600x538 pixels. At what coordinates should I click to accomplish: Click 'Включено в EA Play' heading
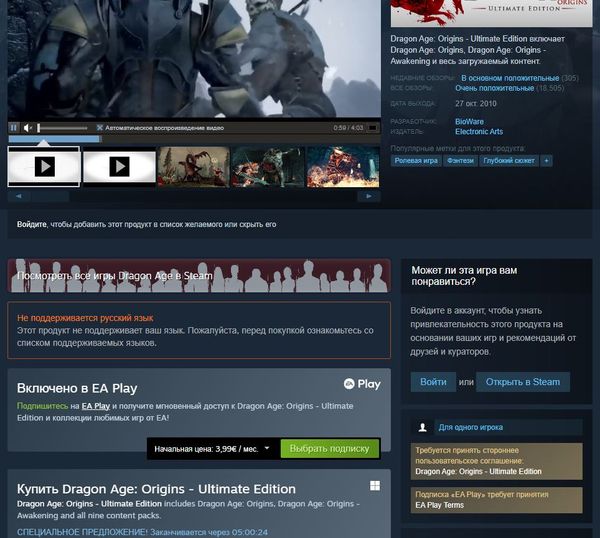click(x=77, y=388)
